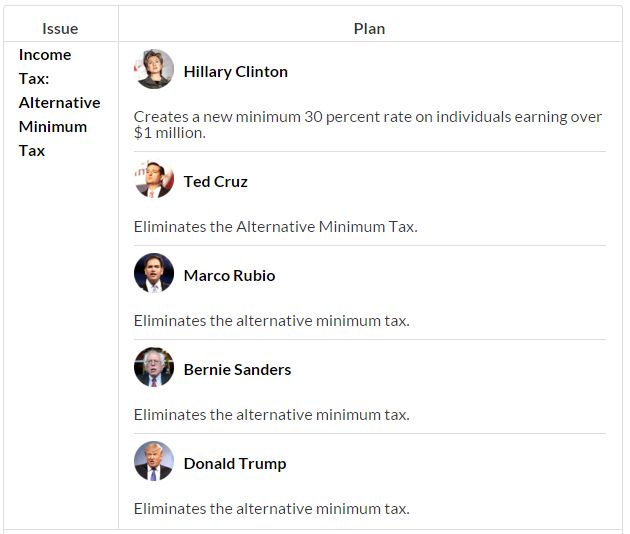Screen dimensions: 630x534
Task: Select the Income Tax: Alternative Minimum Tax cell
Action: 59,103
